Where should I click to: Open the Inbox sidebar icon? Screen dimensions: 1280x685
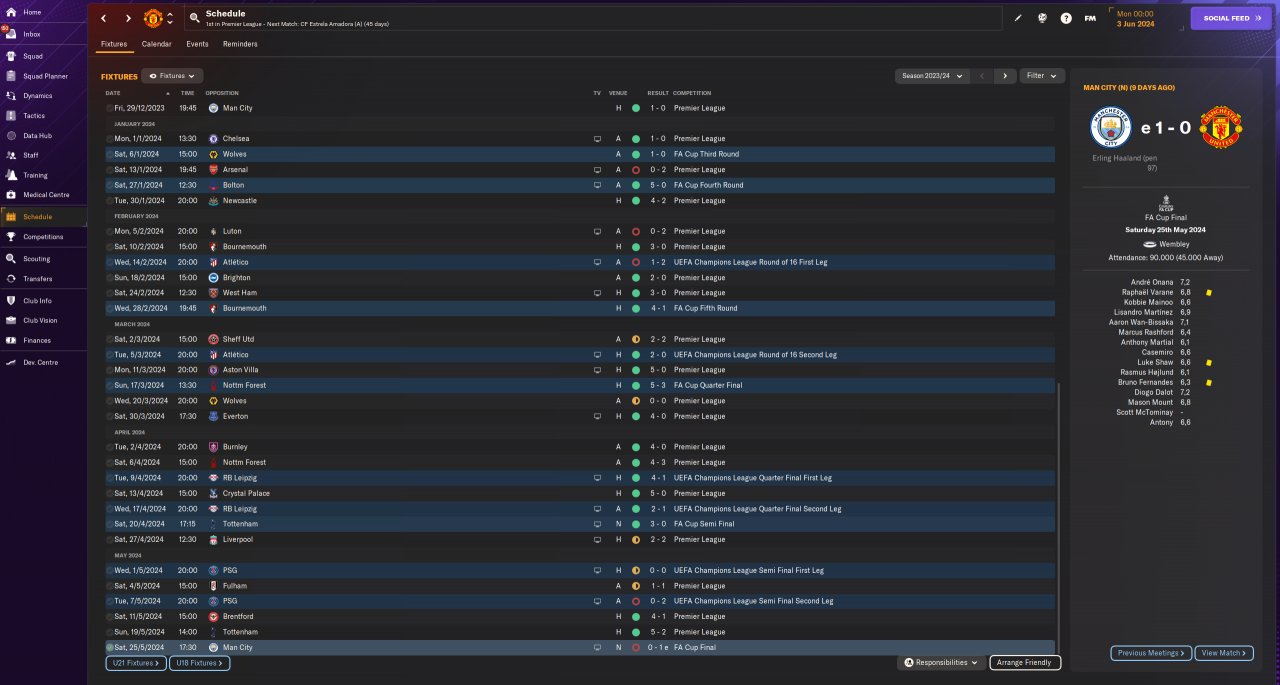(10, 34)
